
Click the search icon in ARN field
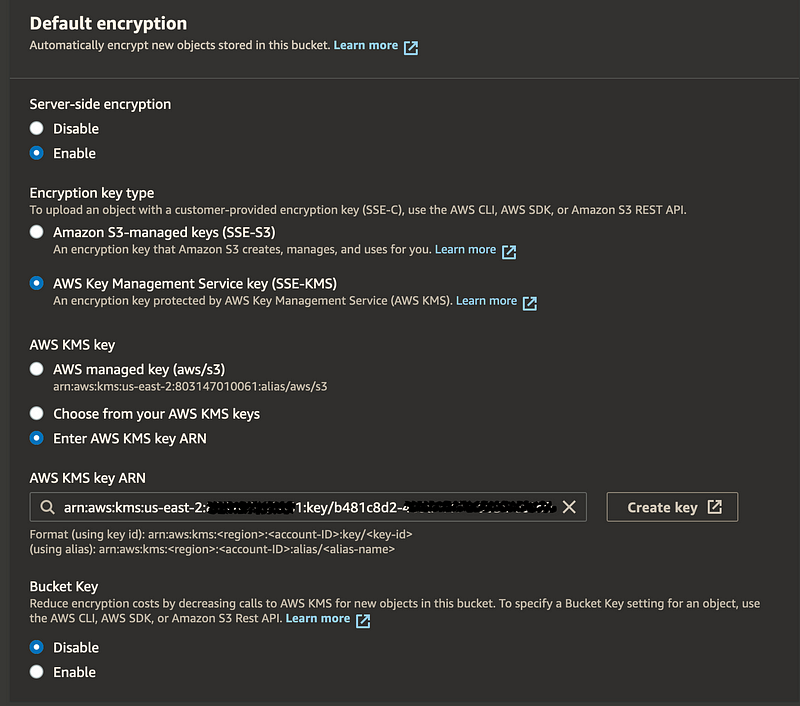point(47,507)
